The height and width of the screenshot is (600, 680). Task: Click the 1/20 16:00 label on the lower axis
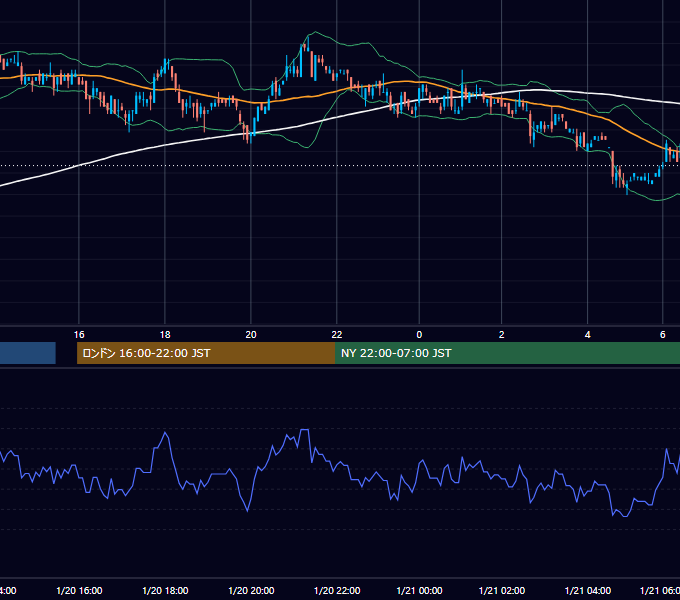pos(79,590)
